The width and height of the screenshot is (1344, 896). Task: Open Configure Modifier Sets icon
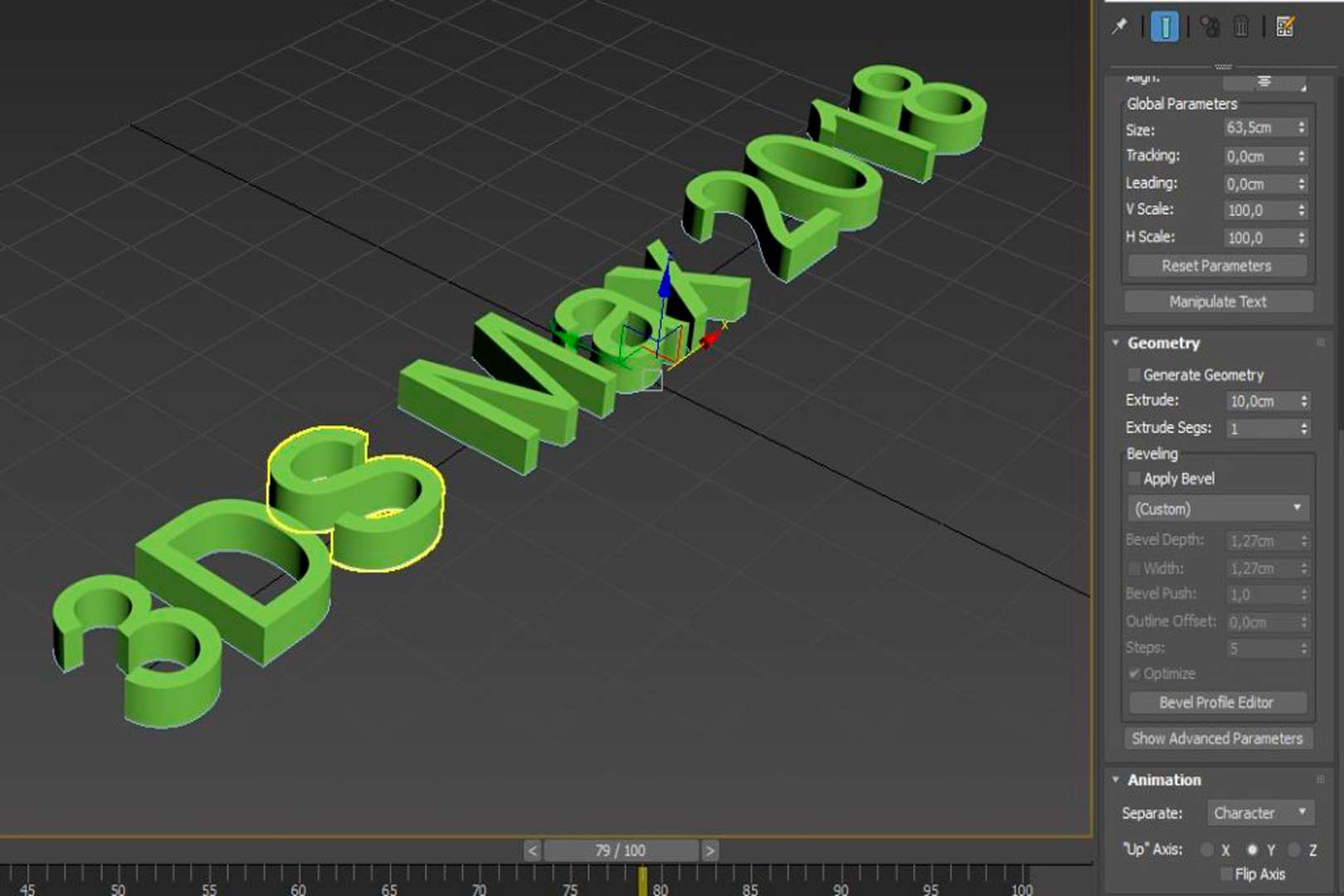[x=1285, y=27]
